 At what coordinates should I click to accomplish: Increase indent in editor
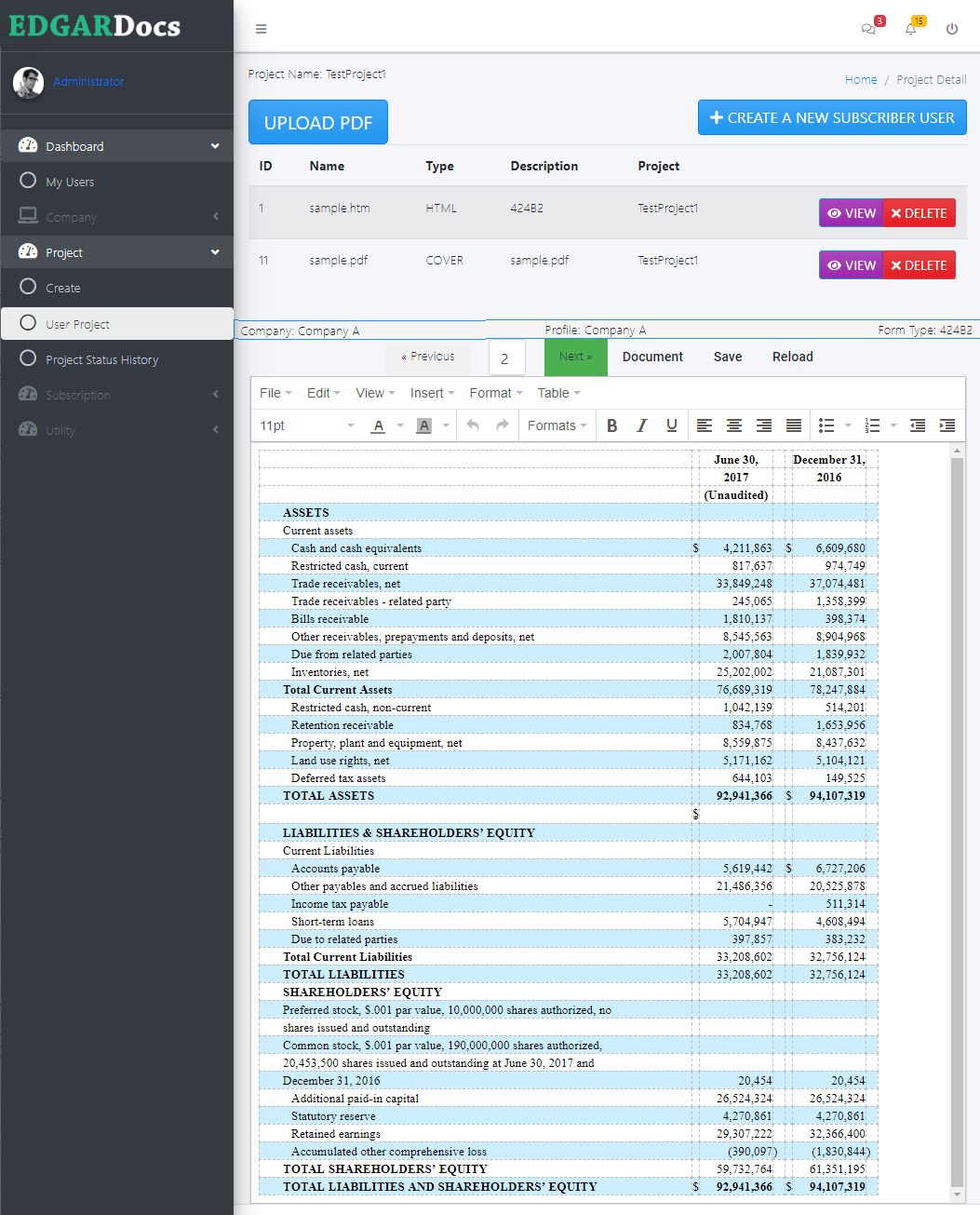pos(947,425)
